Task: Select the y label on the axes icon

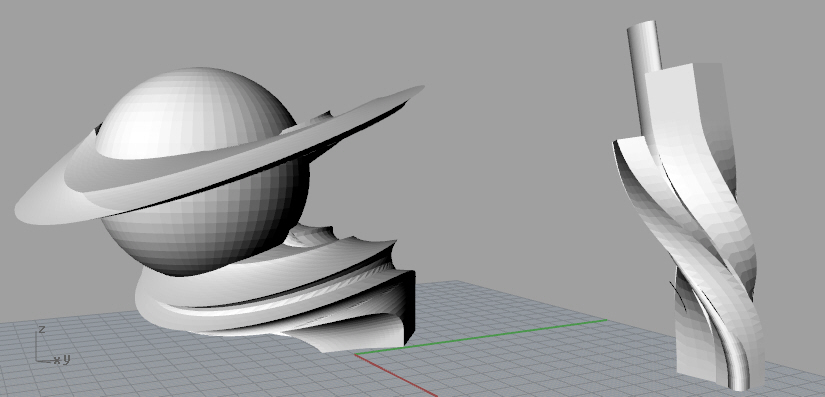Action: click(x=67, y=359)
